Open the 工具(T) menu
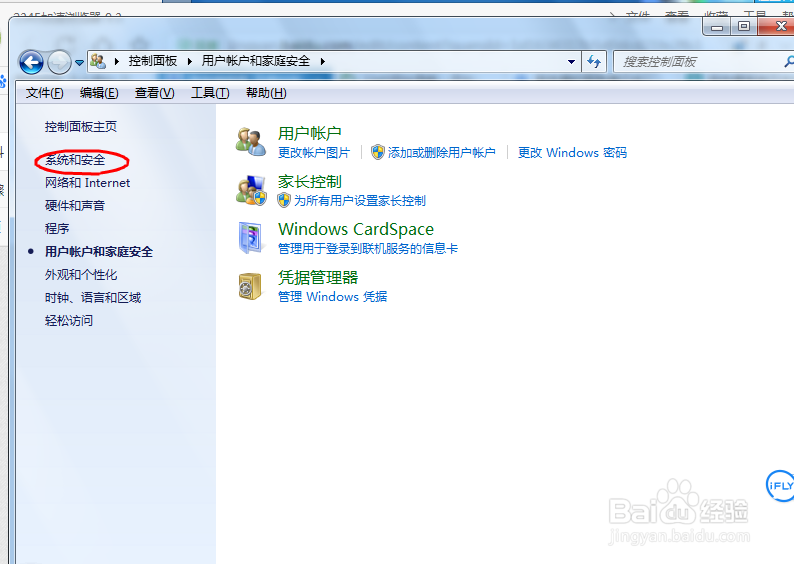Viewport: 794px width, 564px height. 210,93
